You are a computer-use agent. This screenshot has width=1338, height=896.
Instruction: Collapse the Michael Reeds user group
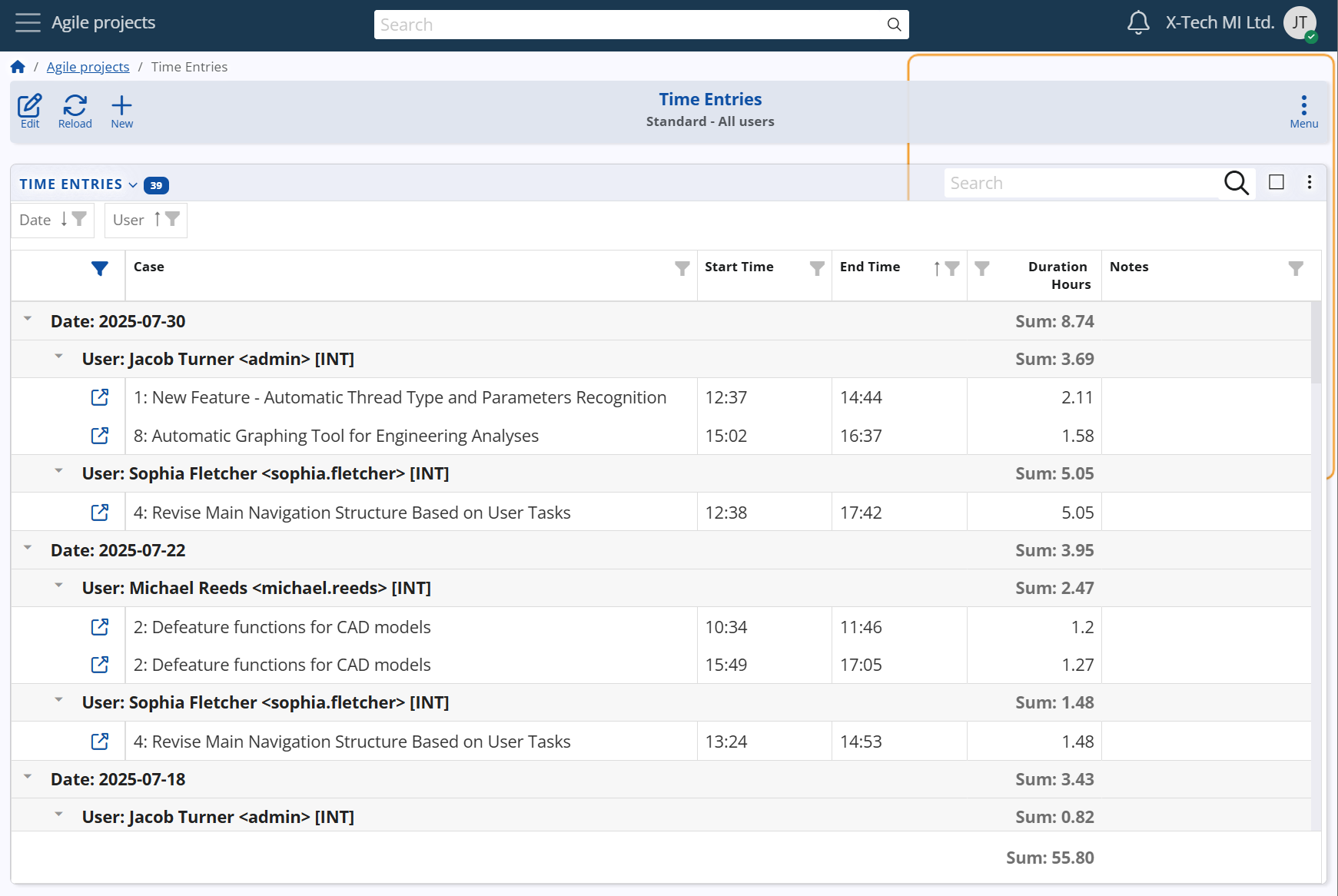point(58,586)
